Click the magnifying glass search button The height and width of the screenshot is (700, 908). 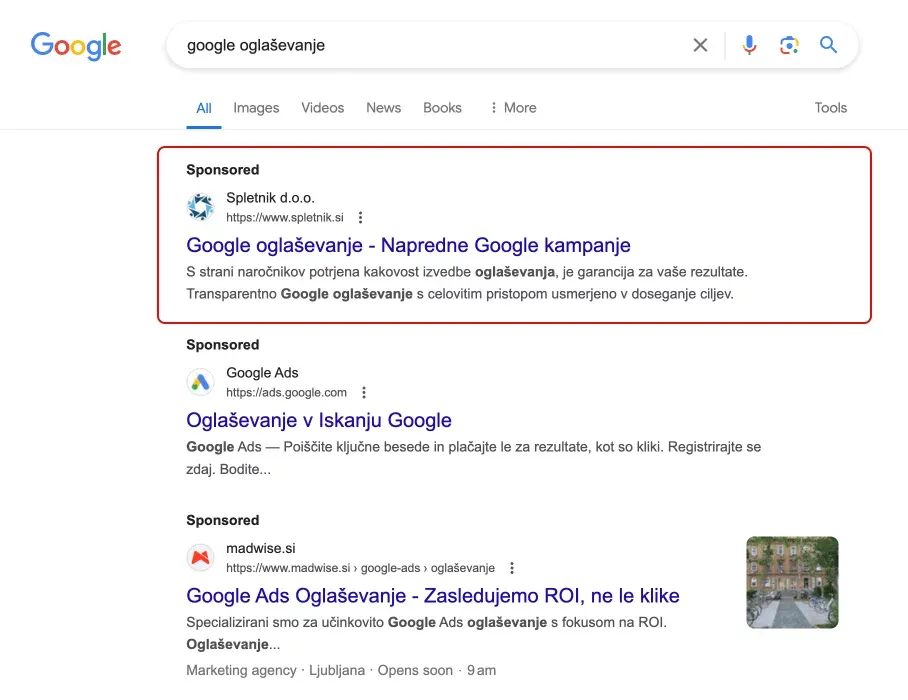828,45
